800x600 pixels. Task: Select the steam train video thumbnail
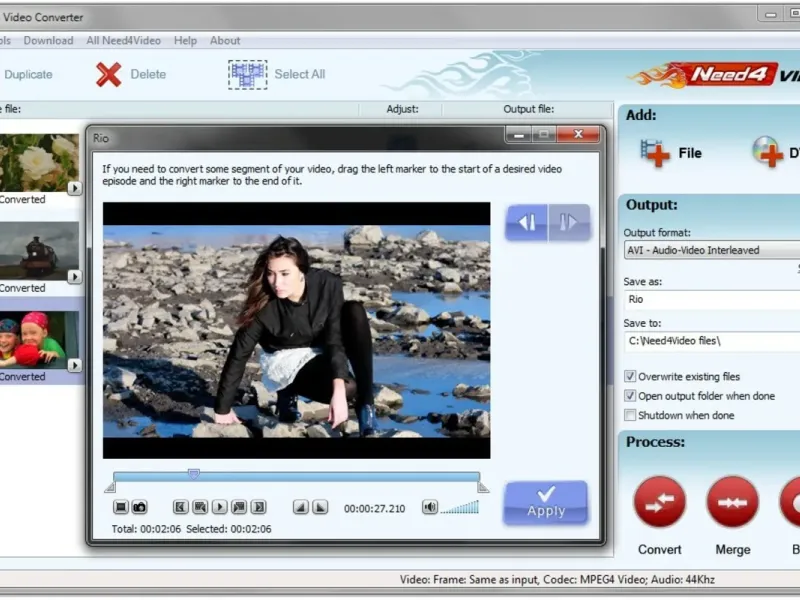coord(39,251)
